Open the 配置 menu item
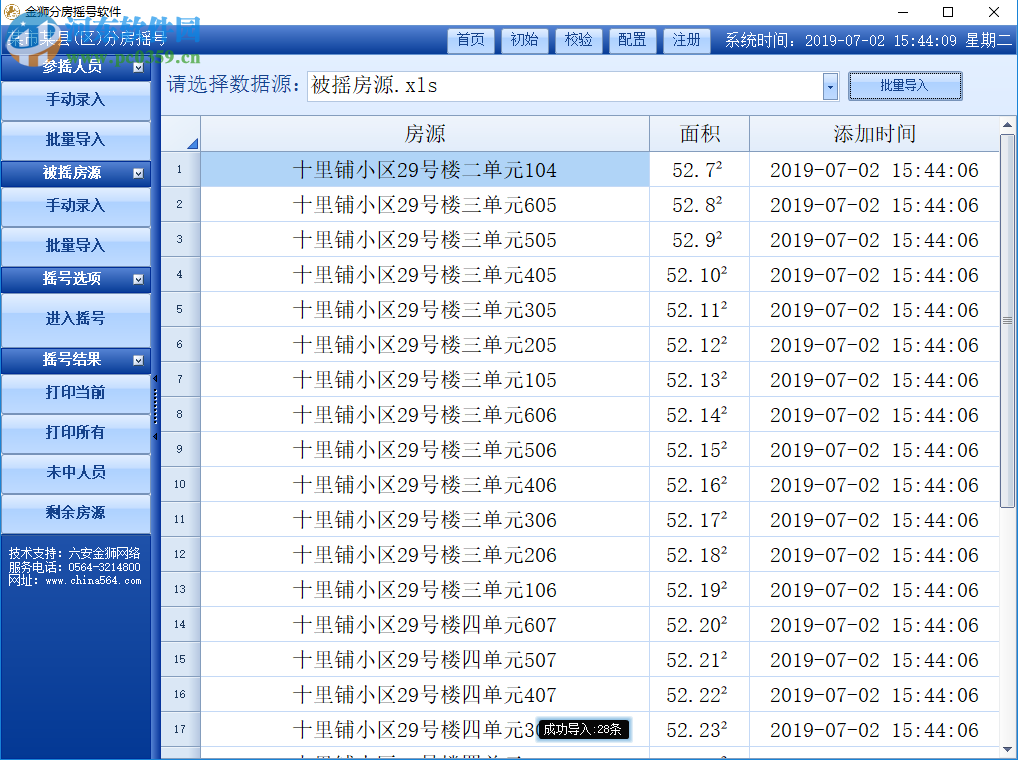This screenshot has height=760, width=1018. click(632, 41)
